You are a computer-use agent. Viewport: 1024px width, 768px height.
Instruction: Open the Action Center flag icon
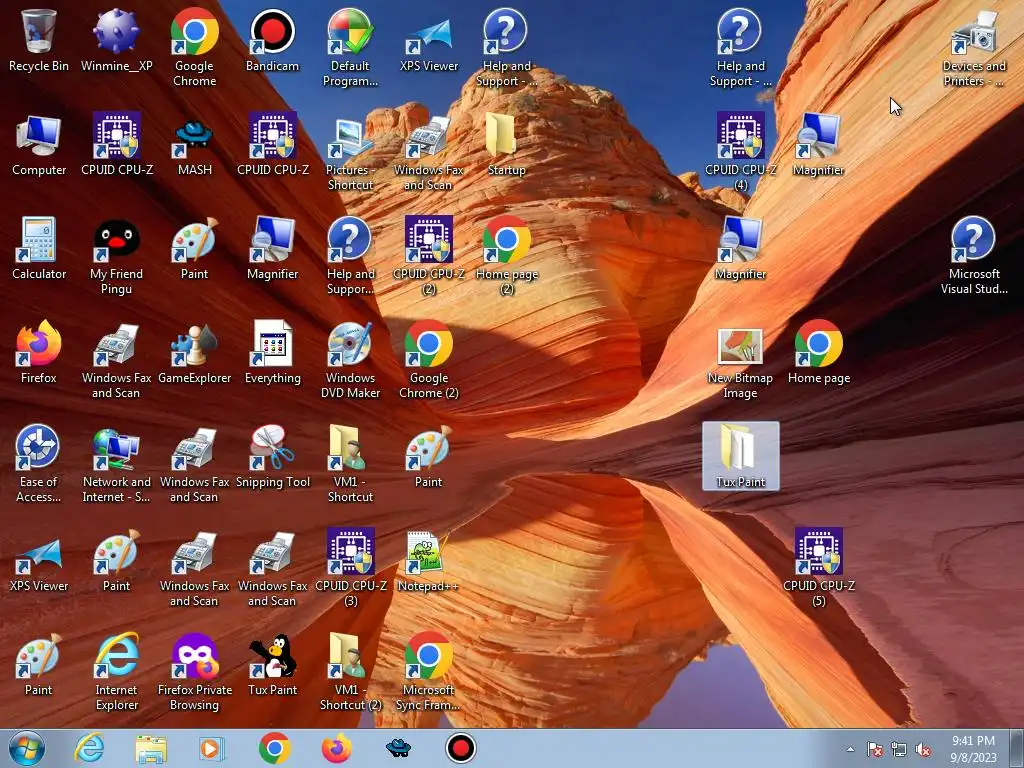pos(874,749)
